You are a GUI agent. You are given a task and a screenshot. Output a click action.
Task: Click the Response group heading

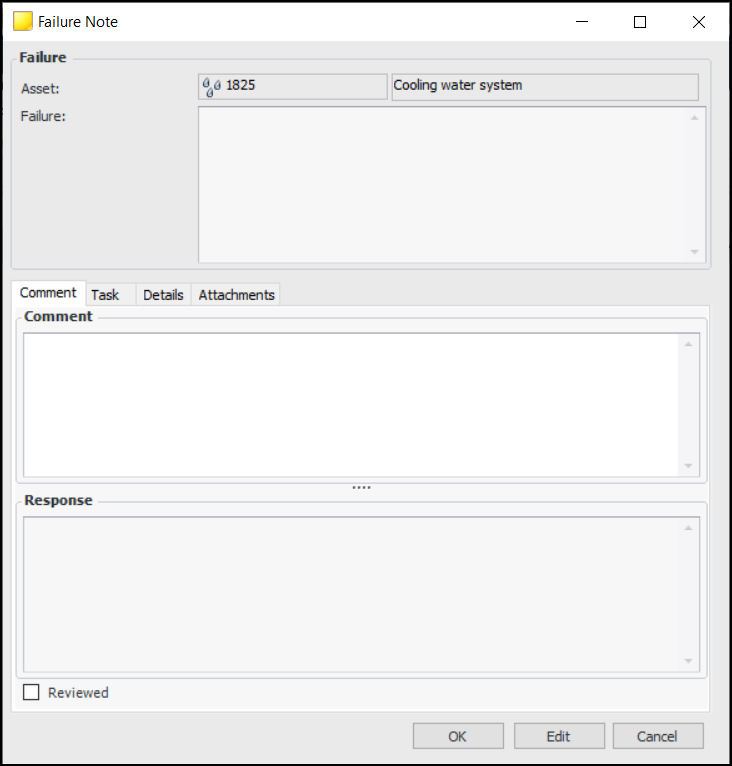click(x=58, y=500)
